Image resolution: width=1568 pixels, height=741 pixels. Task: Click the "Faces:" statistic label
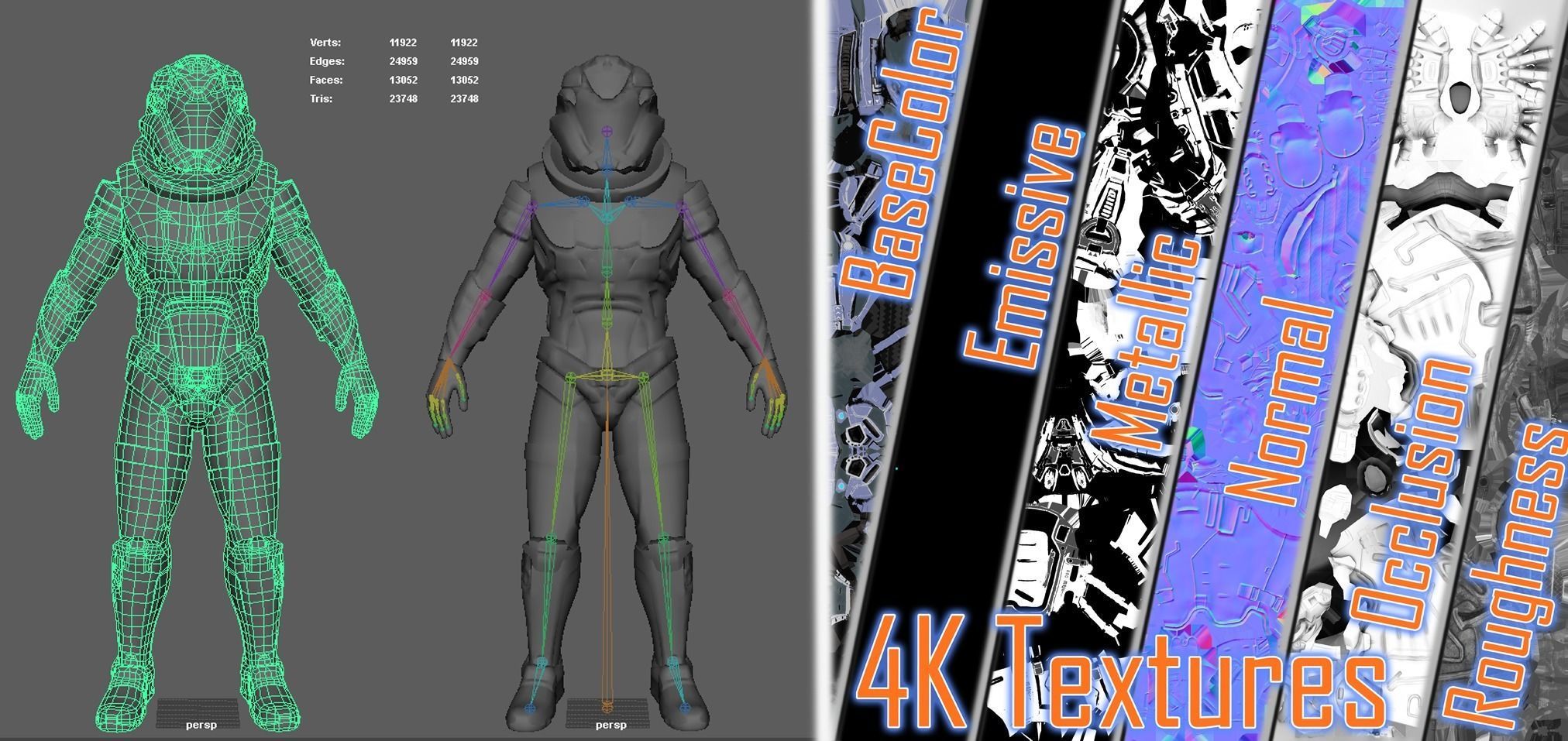[326, 80]
